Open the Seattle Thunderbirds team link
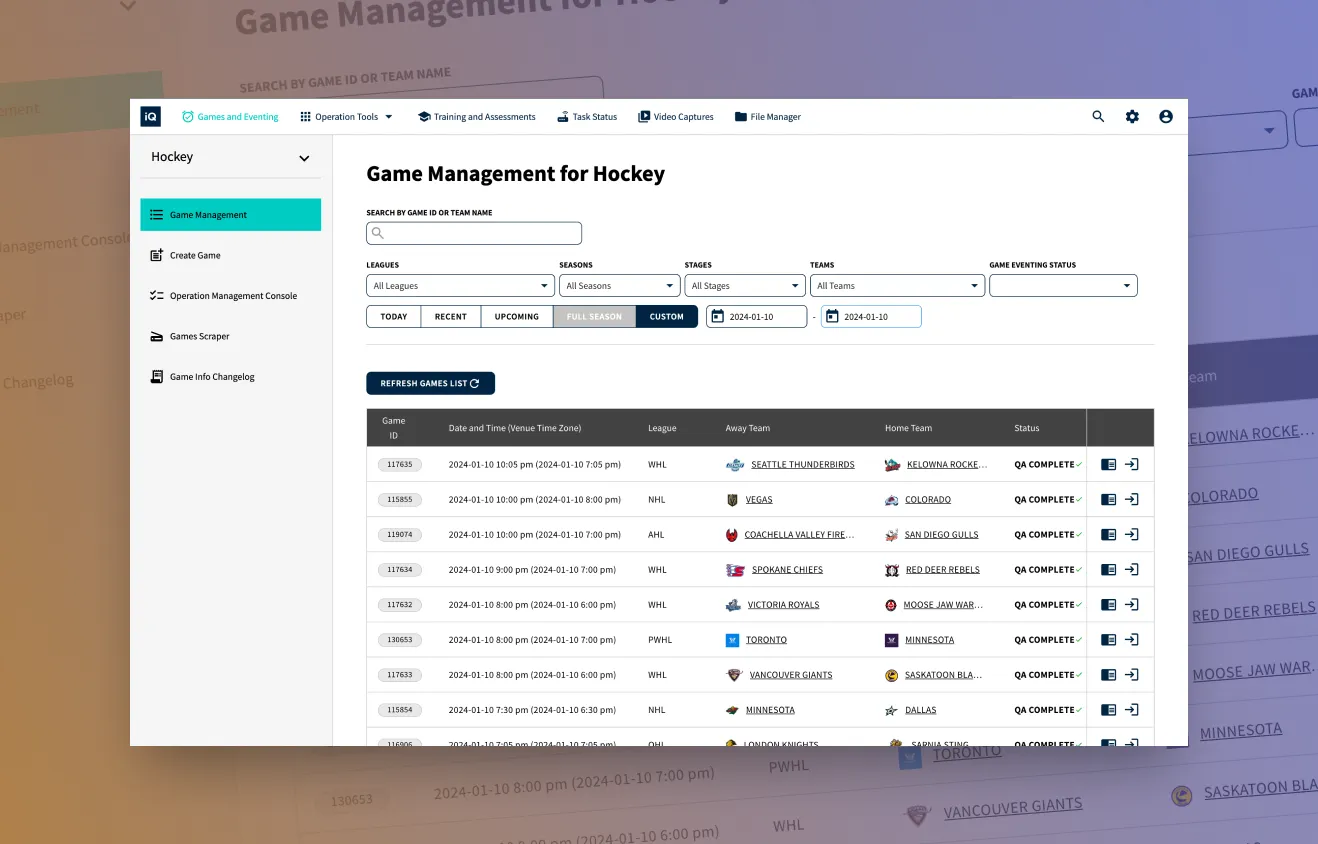Image resolution: width=1318 pixels, height=844 pixels. tap(803, 465)
